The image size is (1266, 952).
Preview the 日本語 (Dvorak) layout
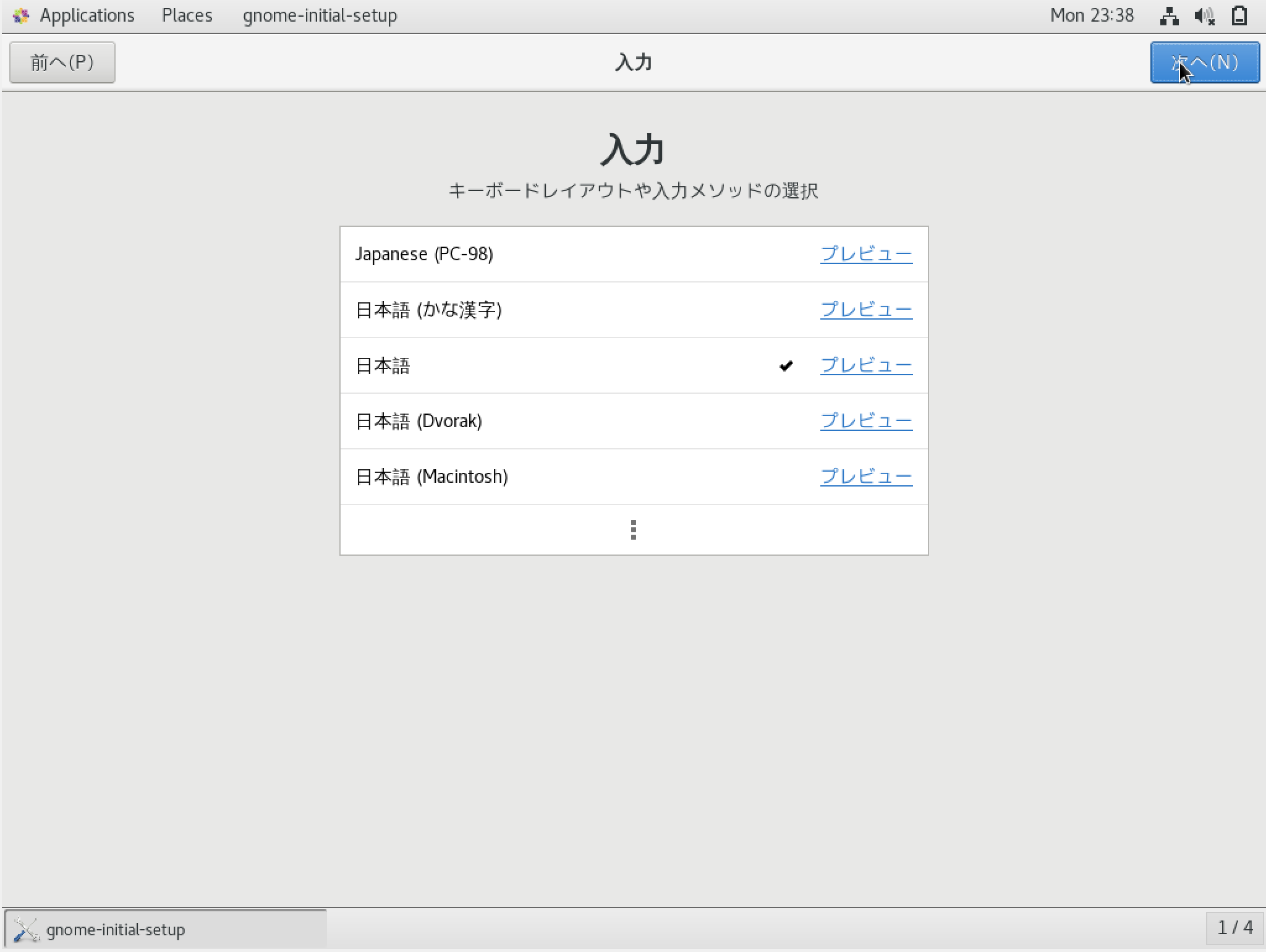click(x=866, y=421)
